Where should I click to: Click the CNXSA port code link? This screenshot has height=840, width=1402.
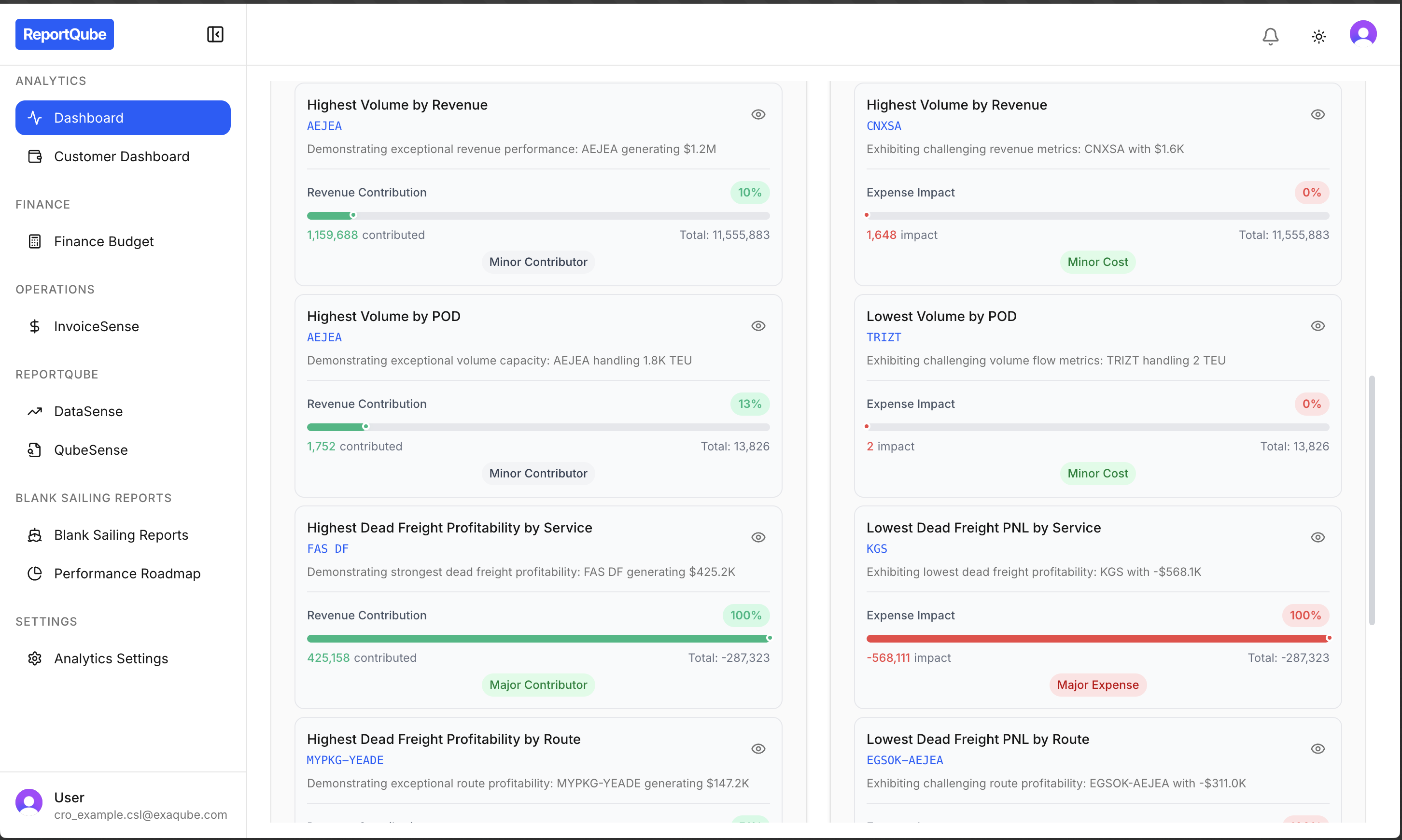(x=883, y=126)
